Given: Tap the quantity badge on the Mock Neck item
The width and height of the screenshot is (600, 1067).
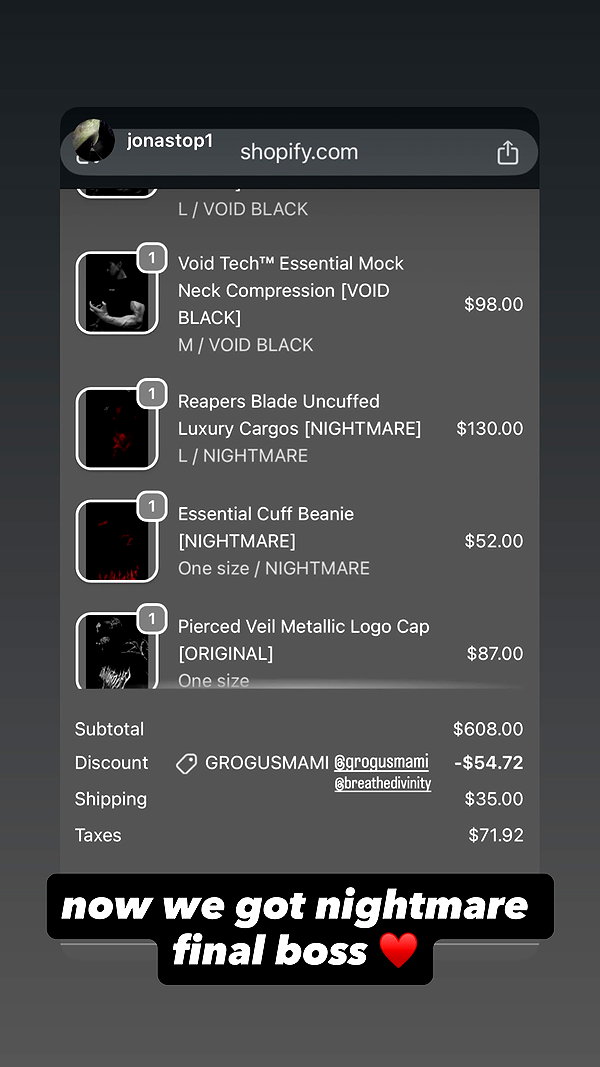Looking at the screenshot, I should click(x=152, y=258).
